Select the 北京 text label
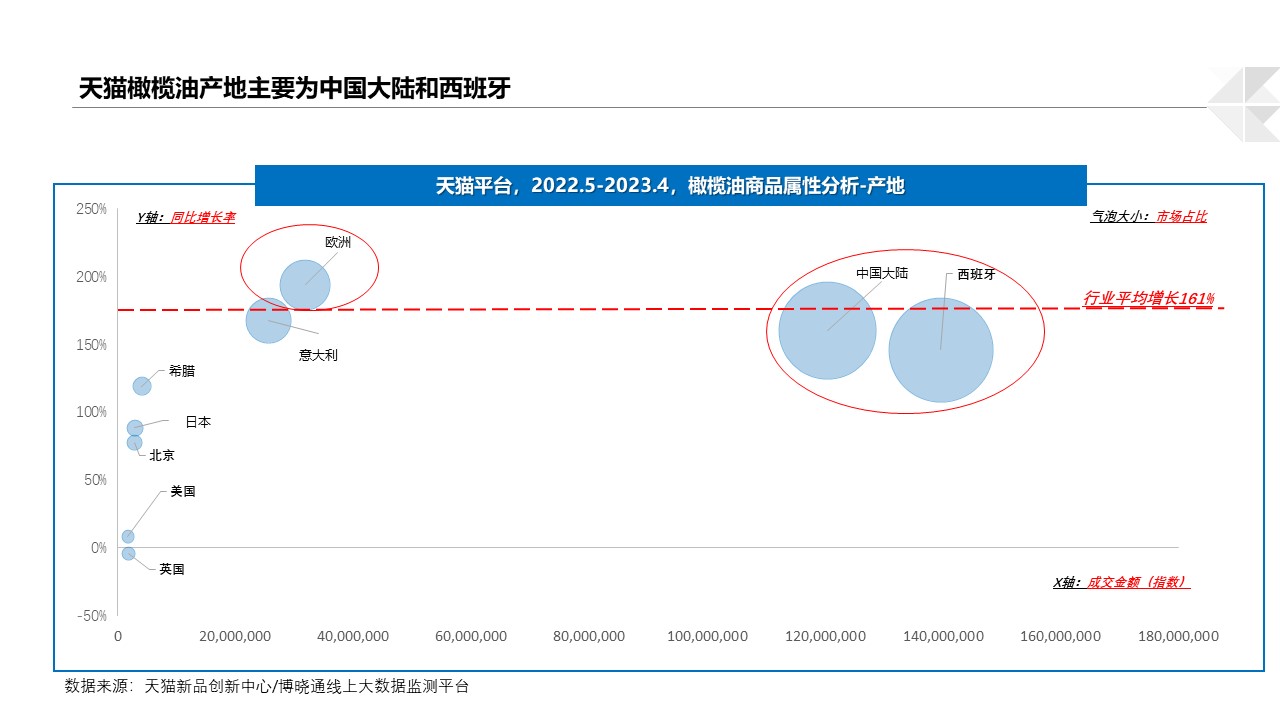1280x720 pixels. coord(162,456)
